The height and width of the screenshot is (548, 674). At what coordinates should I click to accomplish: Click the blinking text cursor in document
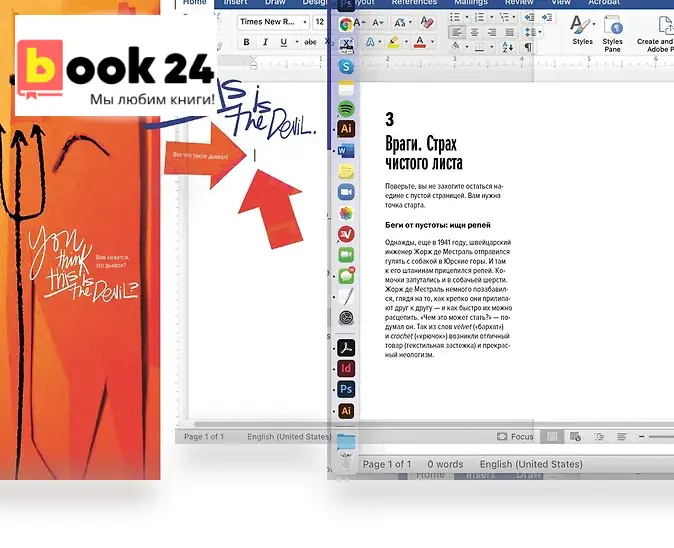click(x=255, y=155)
